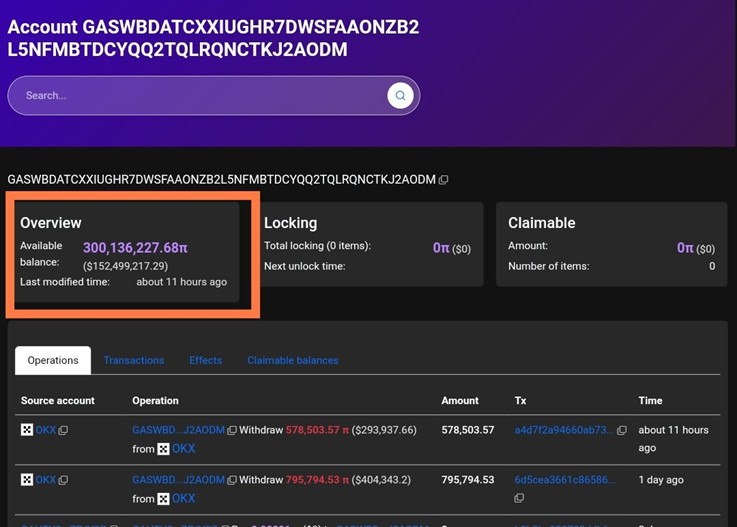Viewport: 737px width, 527px height.
Task: Copy transaction hash a4d7f2a94660ab73
Action: 621,430
